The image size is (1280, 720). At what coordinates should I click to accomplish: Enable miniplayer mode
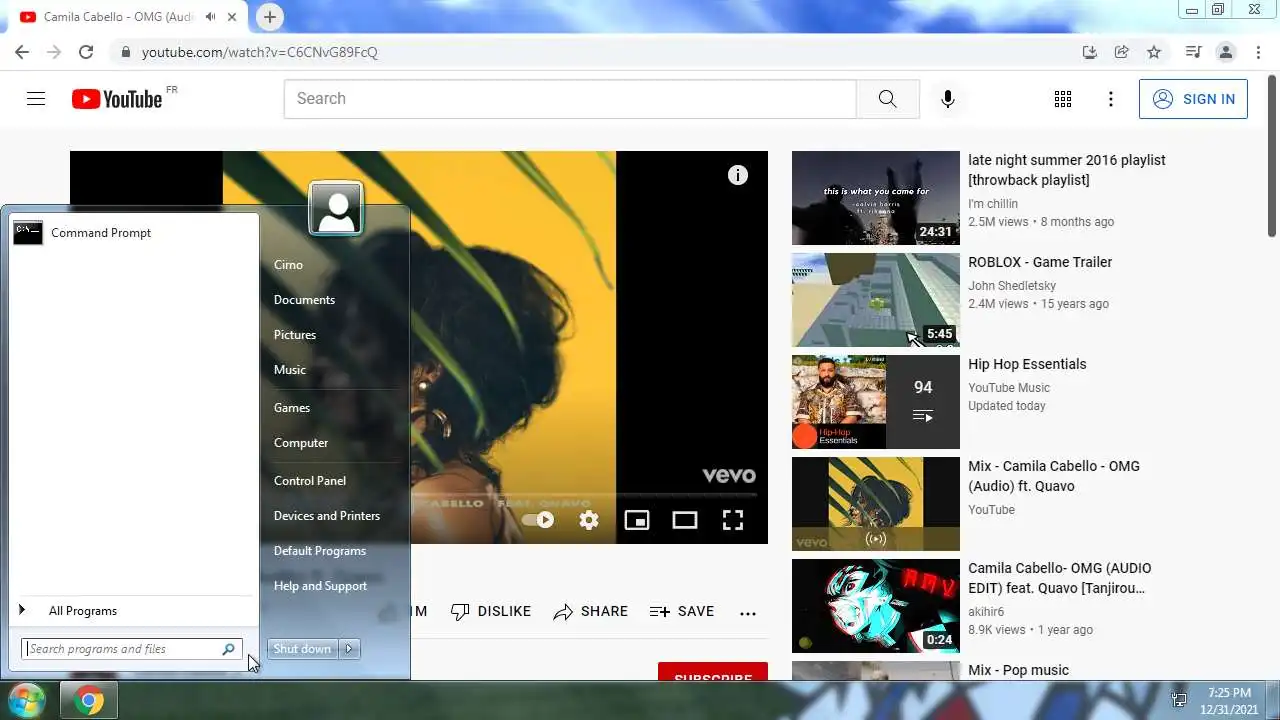coord(637,520)
